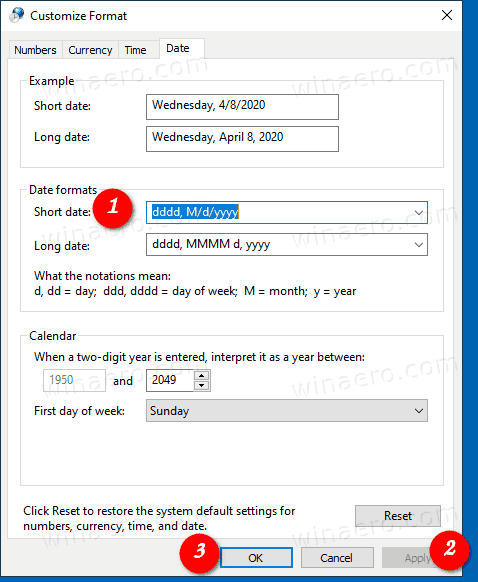Confirm changes with OK button

tap(256, 558)
